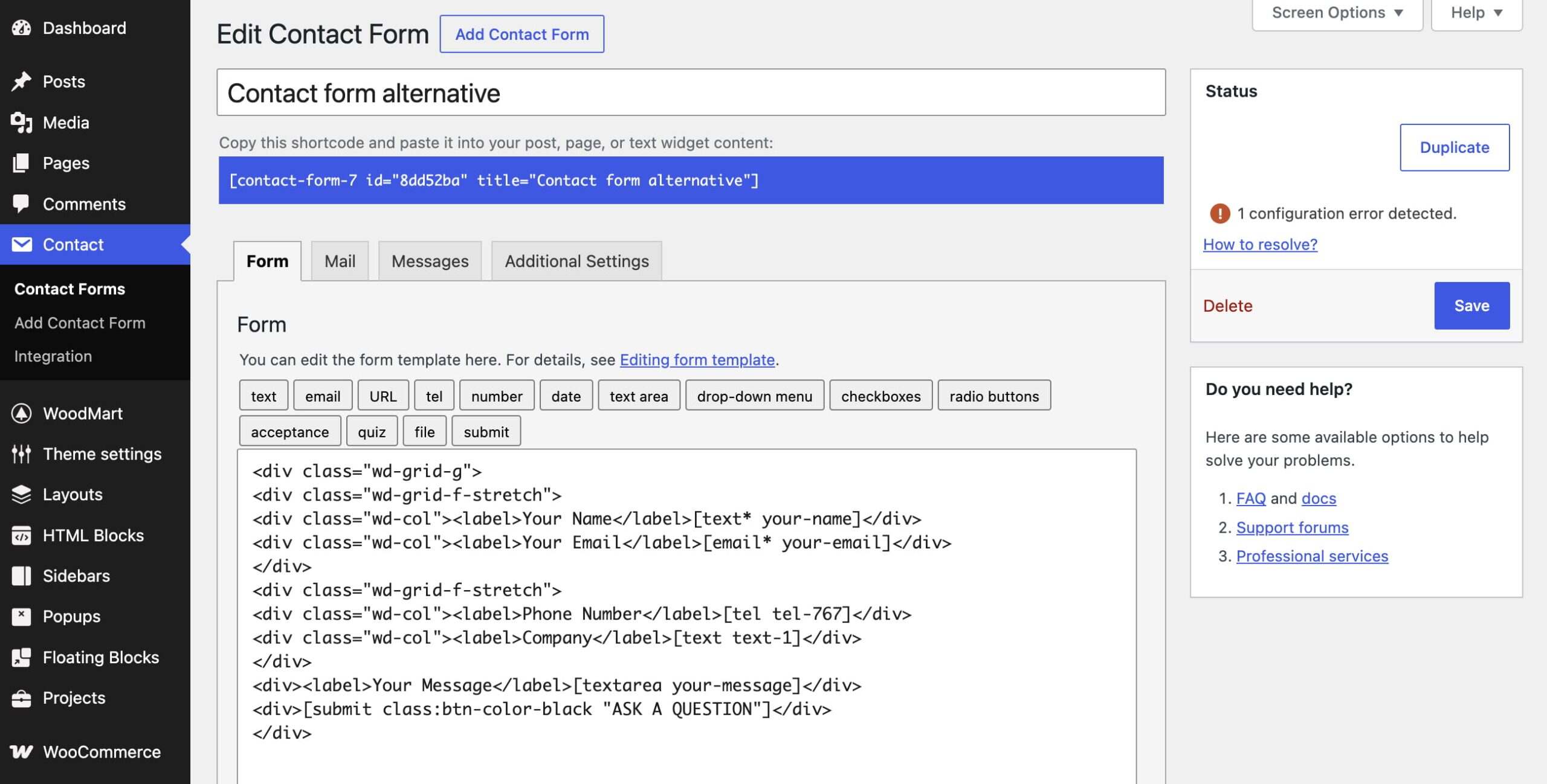Click the Media library icon
This screenshot has width=1547, height=784.
21,123
